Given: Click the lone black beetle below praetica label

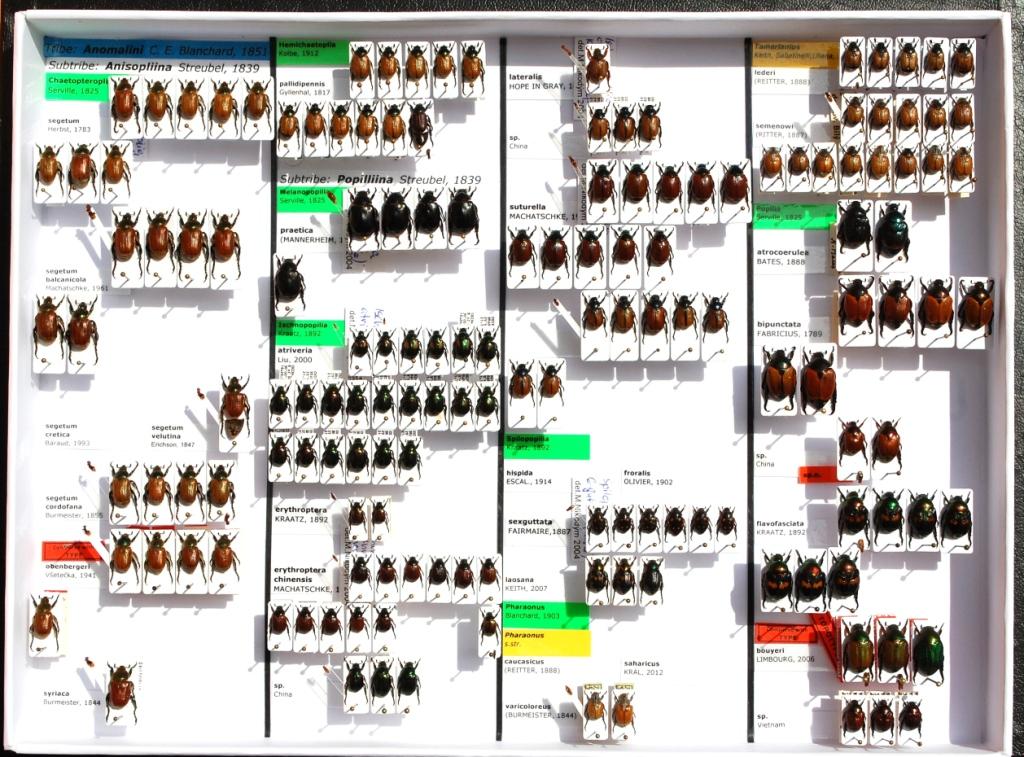Looking at the screenshot, I should click(289, 281).
